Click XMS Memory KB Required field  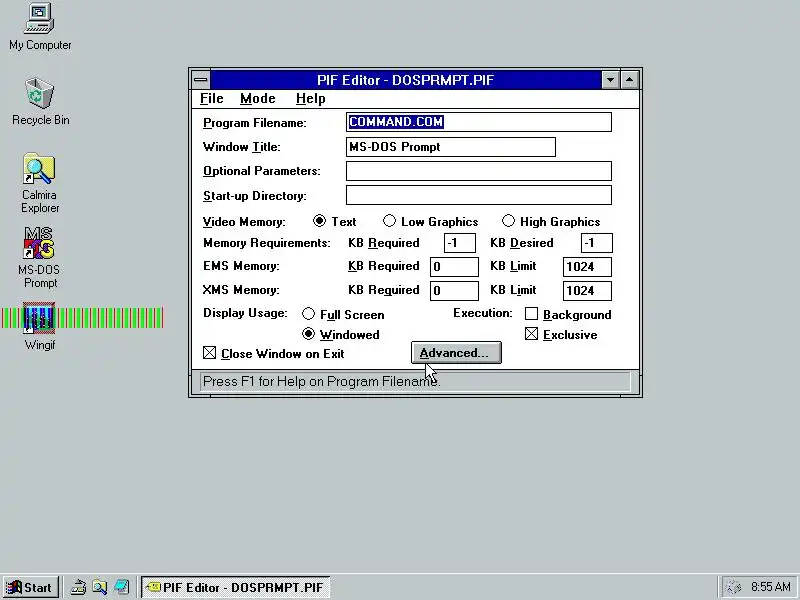(454, 290)
